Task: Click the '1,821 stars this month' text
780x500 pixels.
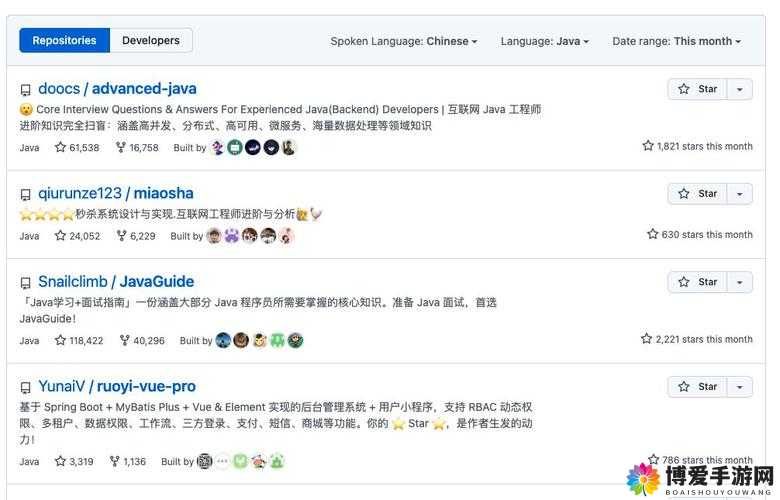Action: tap(697, 146)
